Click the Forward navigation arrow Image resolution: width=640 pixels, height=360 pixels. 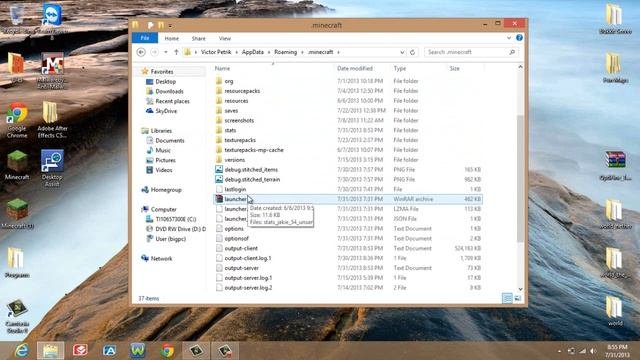tap(154, 52)
